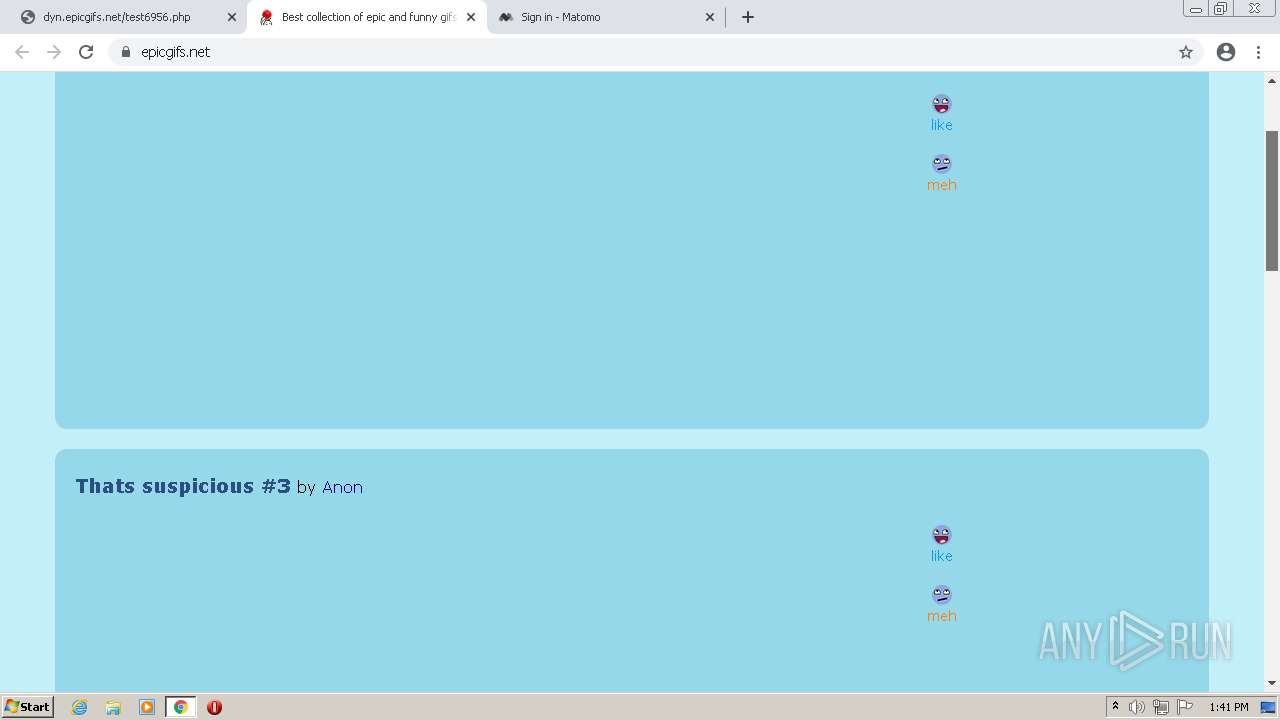Open the Windows Start menu
This screenshot has width=1280, height=720.
tap(27, 707)
